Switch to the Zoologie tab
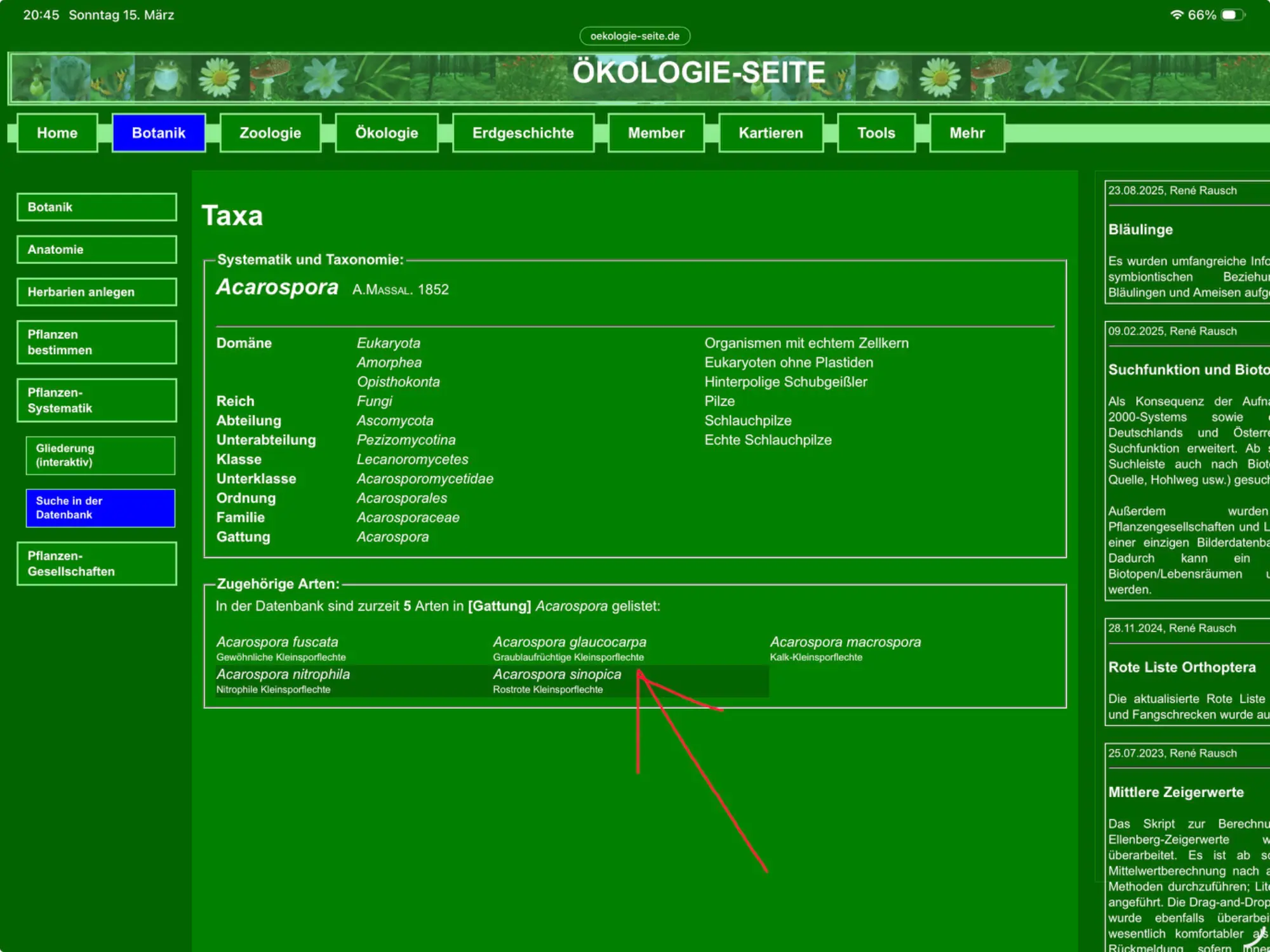Image resolution: width=1270 pixels, height=952 pixels. [x=270, y=133]
